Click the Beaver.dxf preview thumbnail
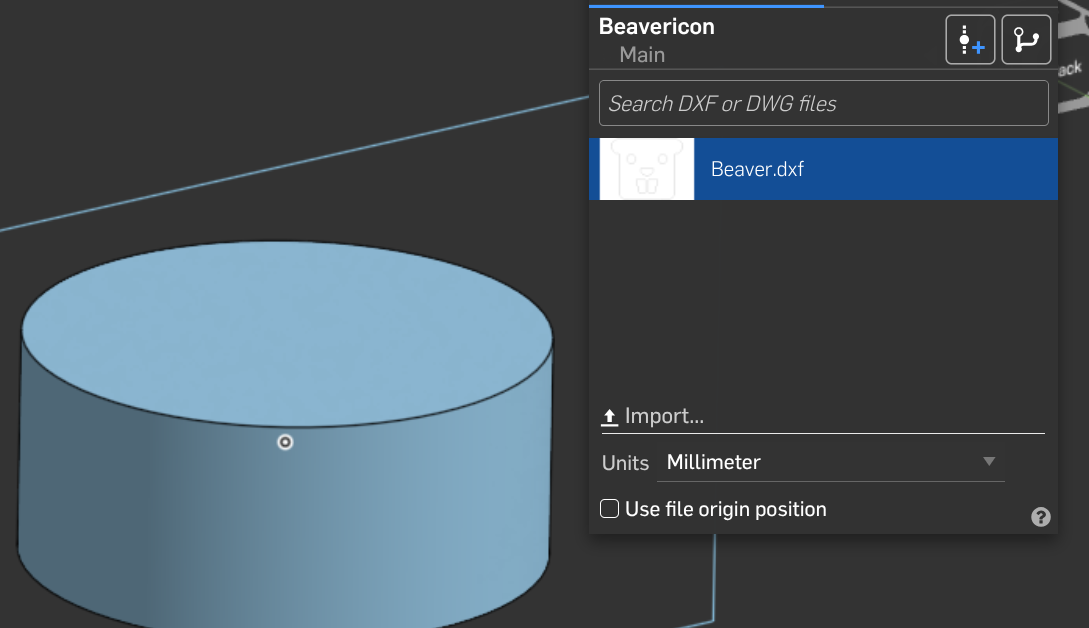Viewport: 1089px width, 628px height. point(646,169)
